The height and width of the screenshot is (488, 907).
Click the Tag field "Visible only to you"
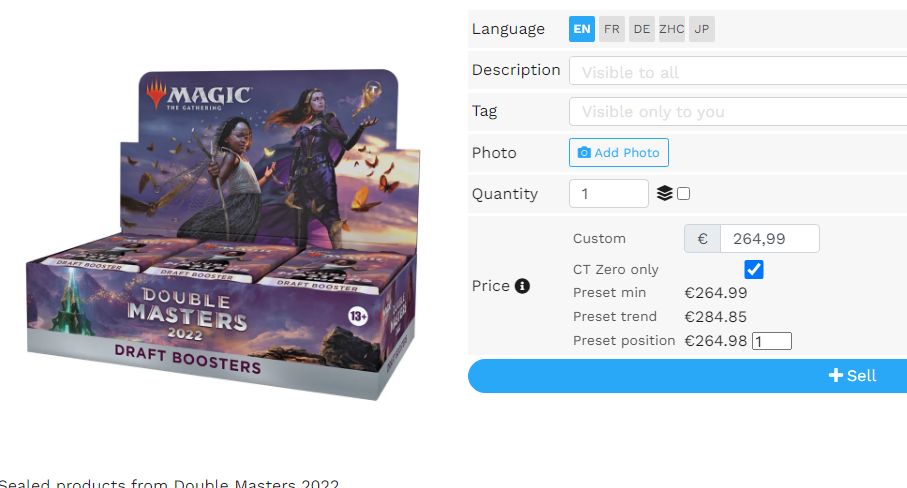click(738, 112)
